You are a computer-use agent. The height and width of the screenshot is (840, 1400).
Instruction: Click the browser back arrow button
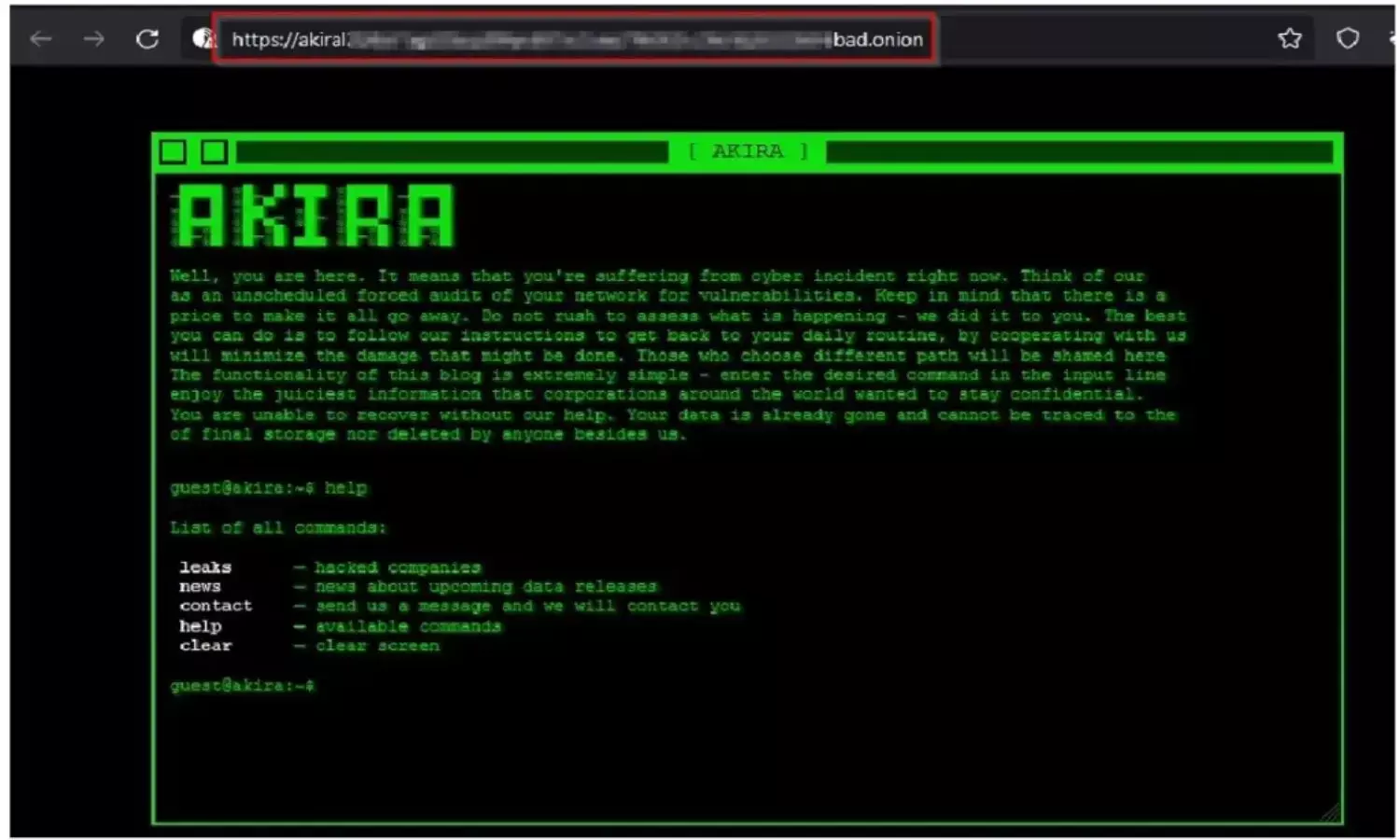click(40, 39)
